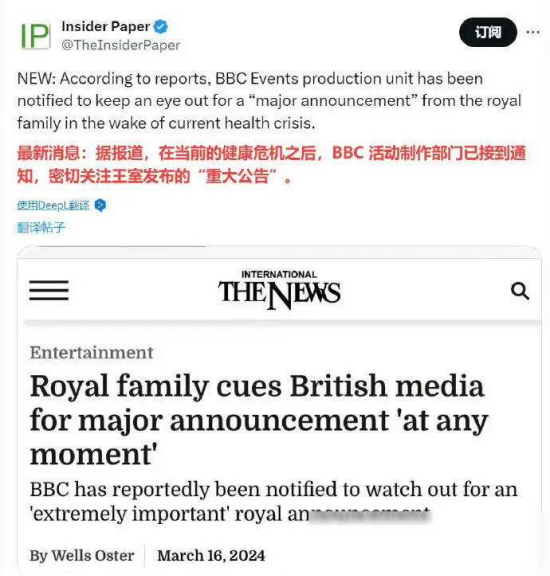This screenshot has height=576, width=550.
Task: Open the Insider Paper profile avatar
Action: click(36, 36)
